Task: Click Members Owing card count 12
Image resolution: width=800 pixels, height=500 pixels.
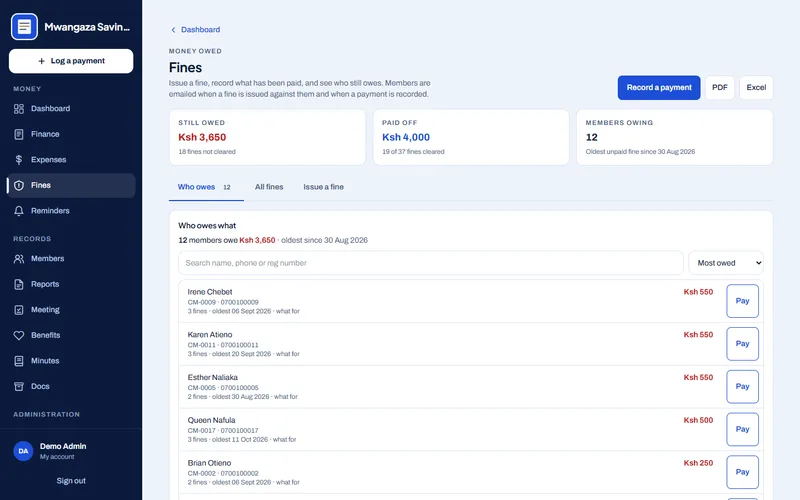Action: pyautogui.click(x=591, y=137)
